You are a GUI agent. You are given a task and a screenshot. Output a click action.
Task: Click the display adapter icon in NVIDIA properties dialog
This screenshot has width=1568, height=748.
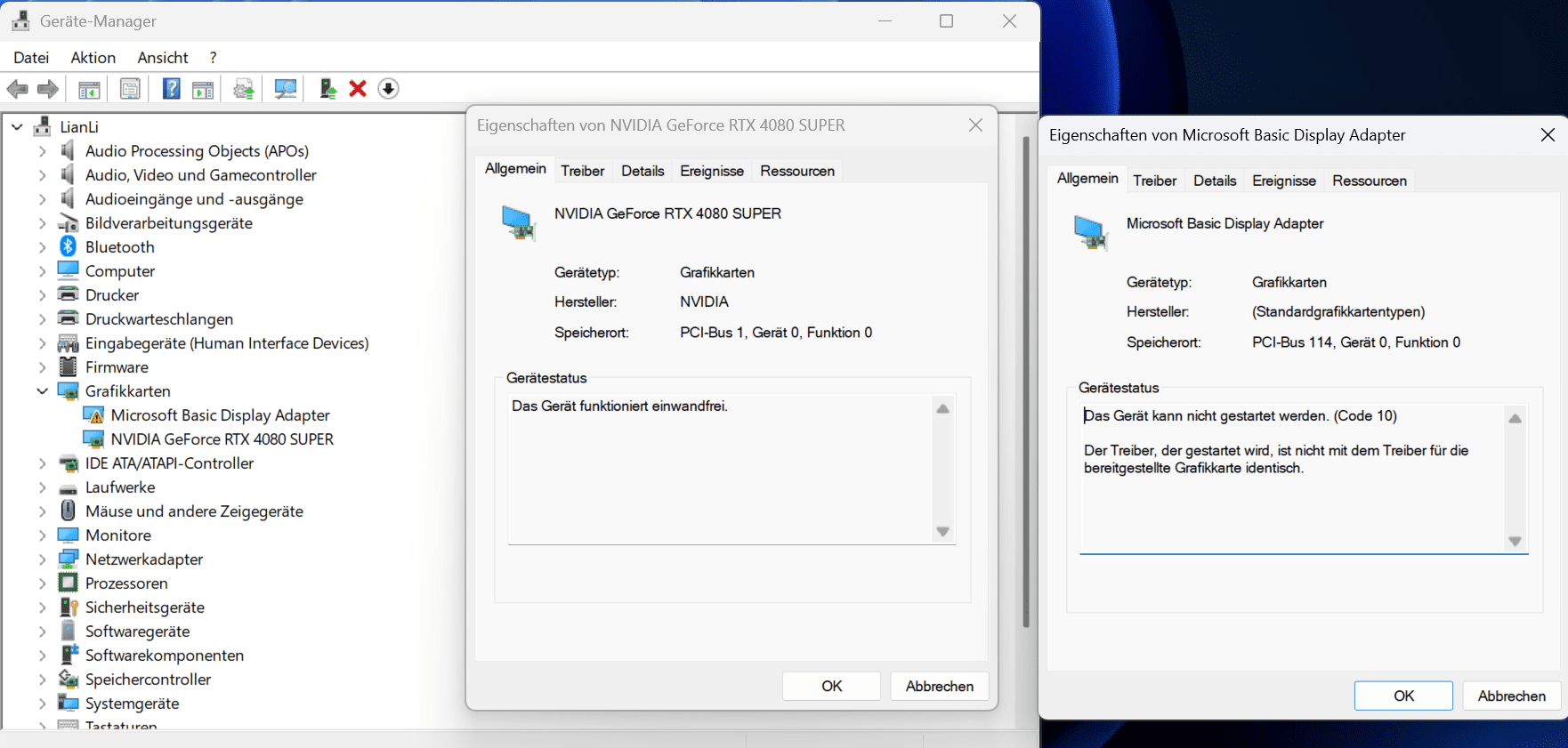pyautogui.click(x=519, y=222)
